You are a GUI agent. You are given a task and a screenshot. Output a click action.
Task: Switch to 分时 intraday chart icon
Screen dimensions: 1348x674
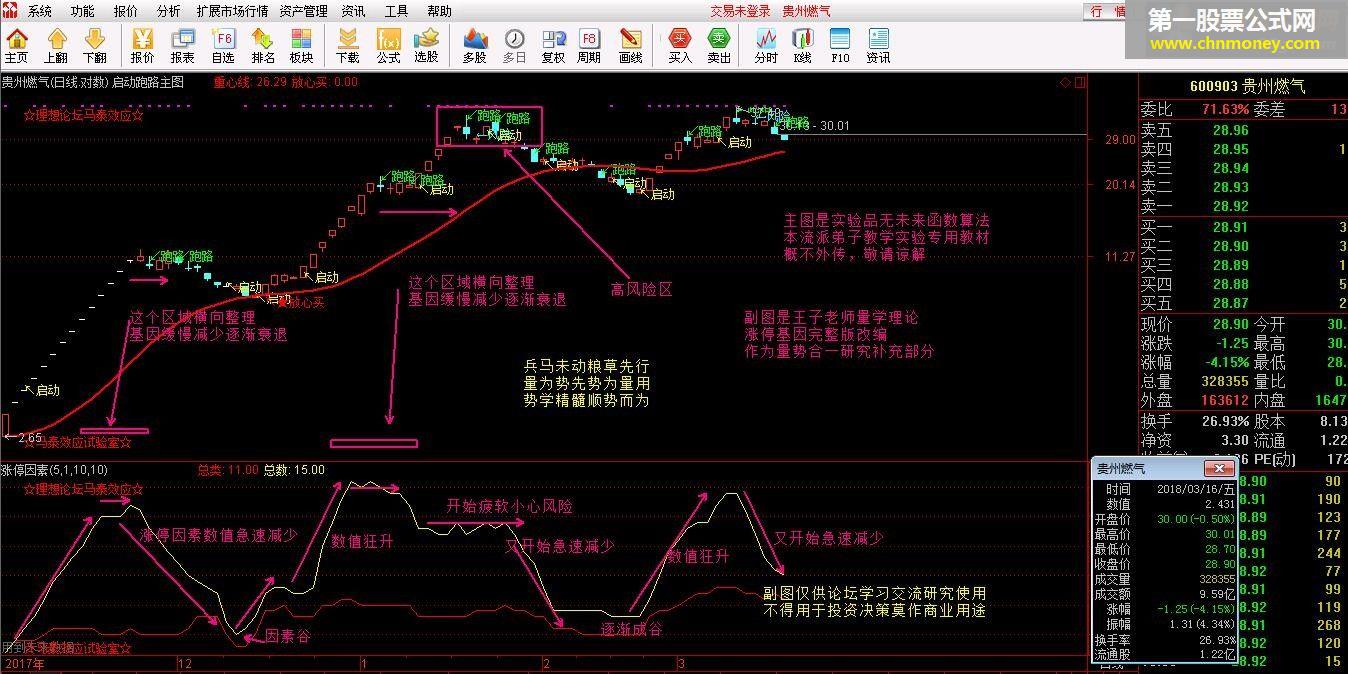coord(766,46)
